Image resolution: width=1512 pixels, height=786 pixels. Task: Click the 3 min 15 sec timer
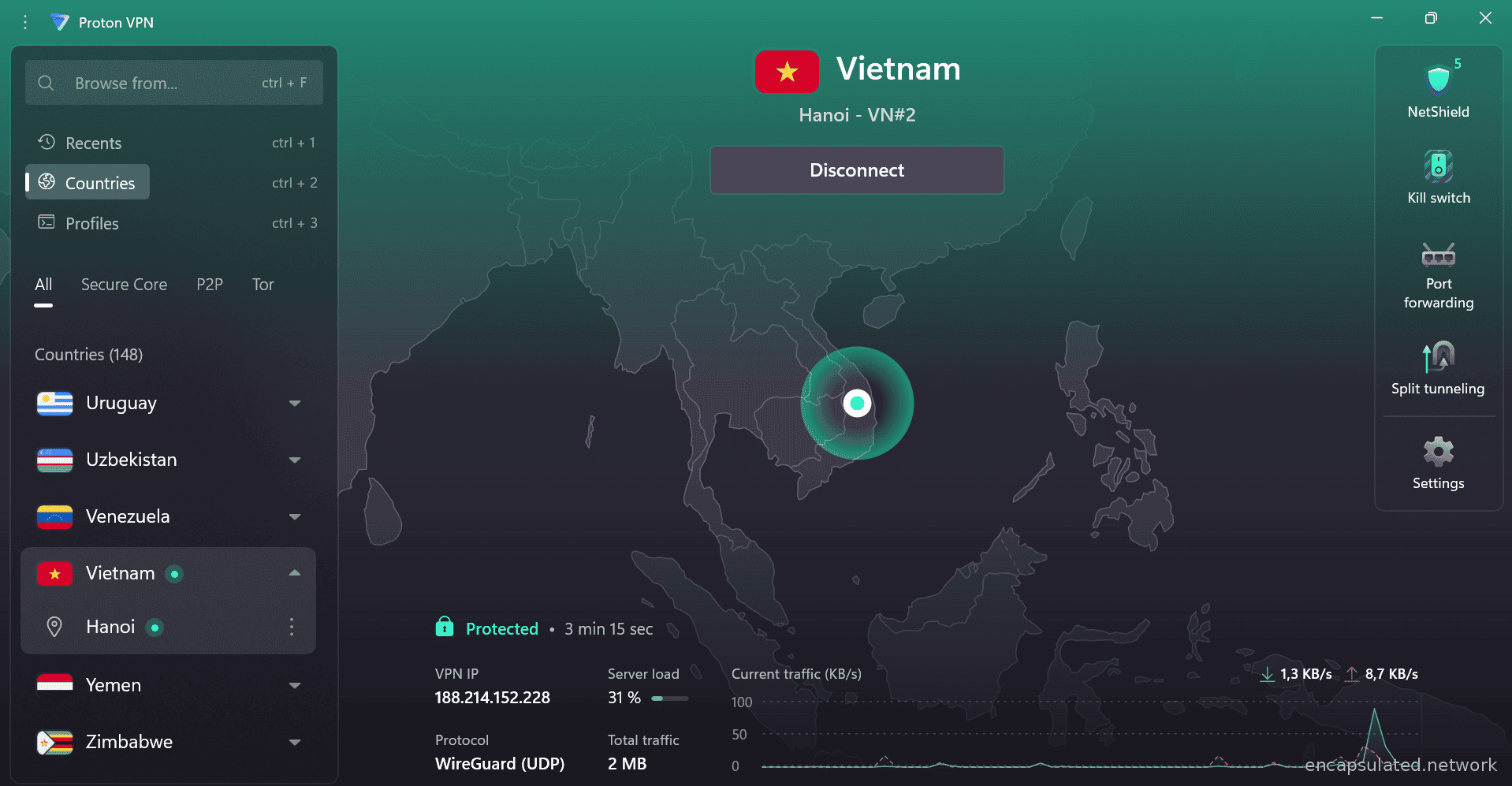point(609,629)
